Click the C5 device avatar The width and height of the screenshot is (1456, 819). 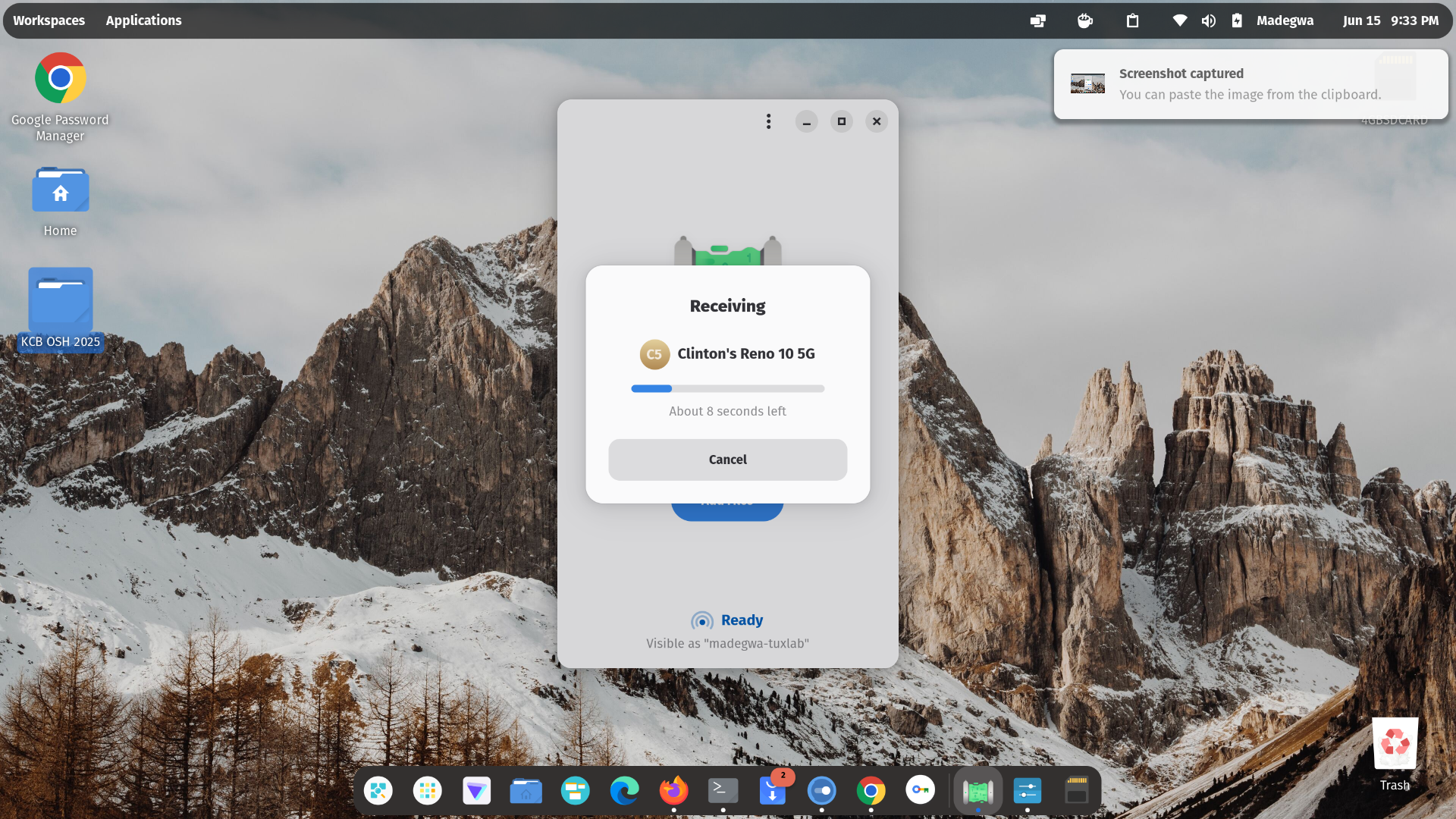click(x=654, y=354)
